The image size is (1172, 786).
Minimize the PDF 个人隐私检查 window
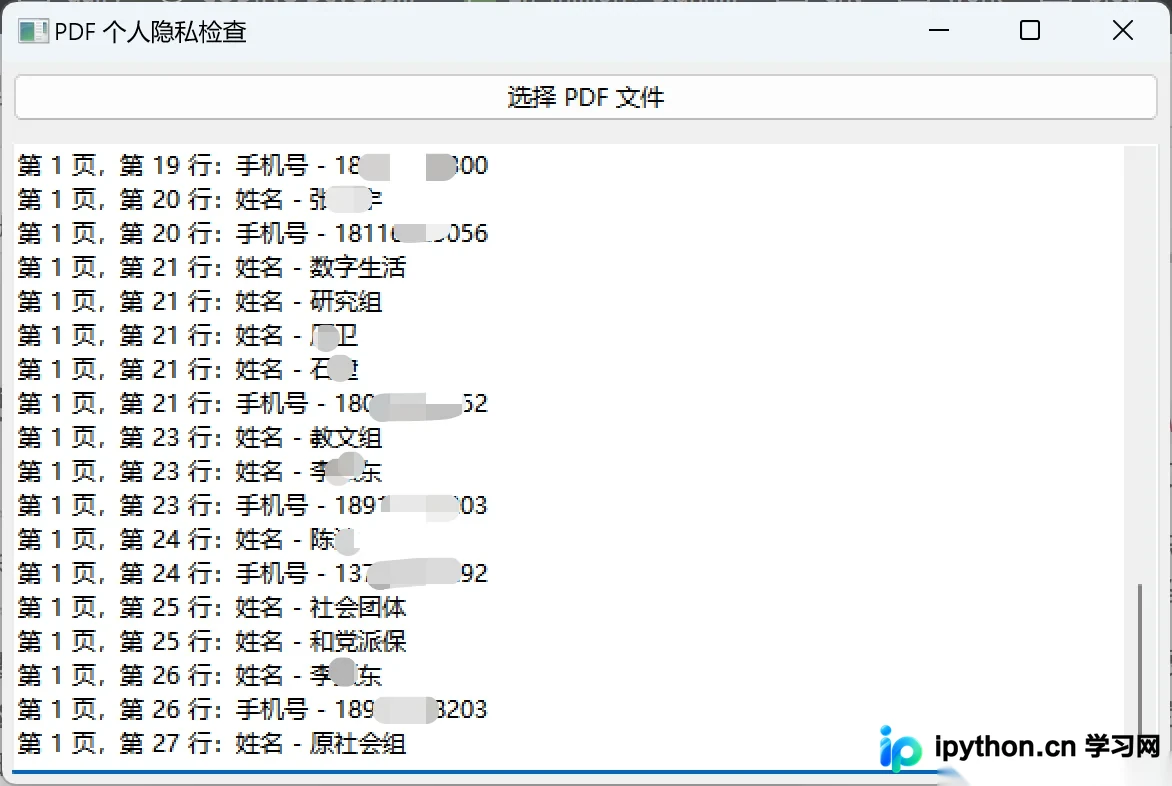(x=939, y=31)
